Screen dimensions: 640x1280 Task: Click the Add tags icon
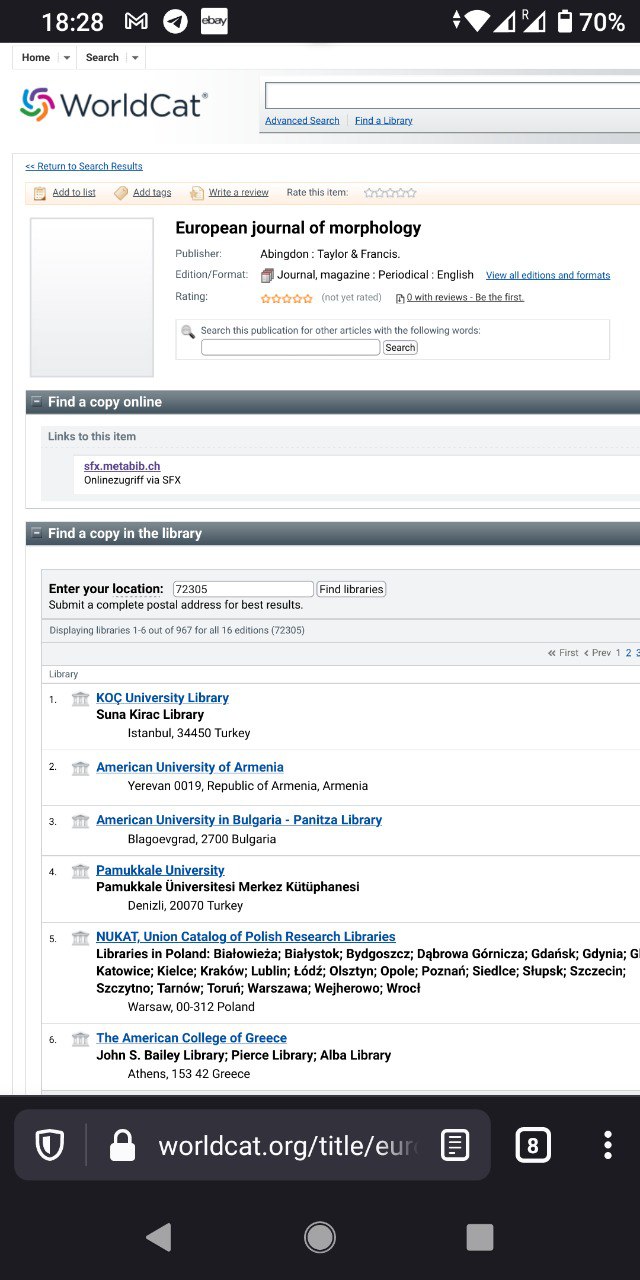(121, 193)
